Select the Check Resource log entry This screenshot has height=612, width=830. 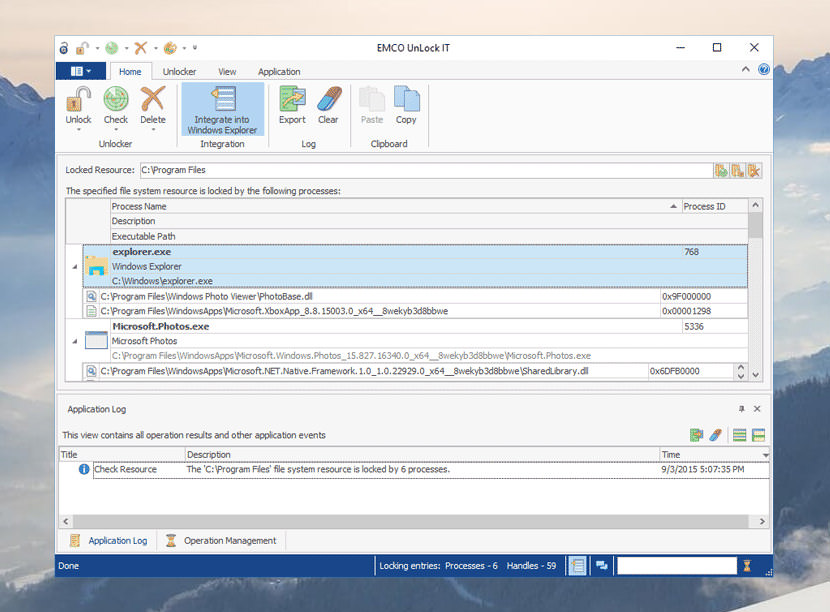click(x=414, y=470)
